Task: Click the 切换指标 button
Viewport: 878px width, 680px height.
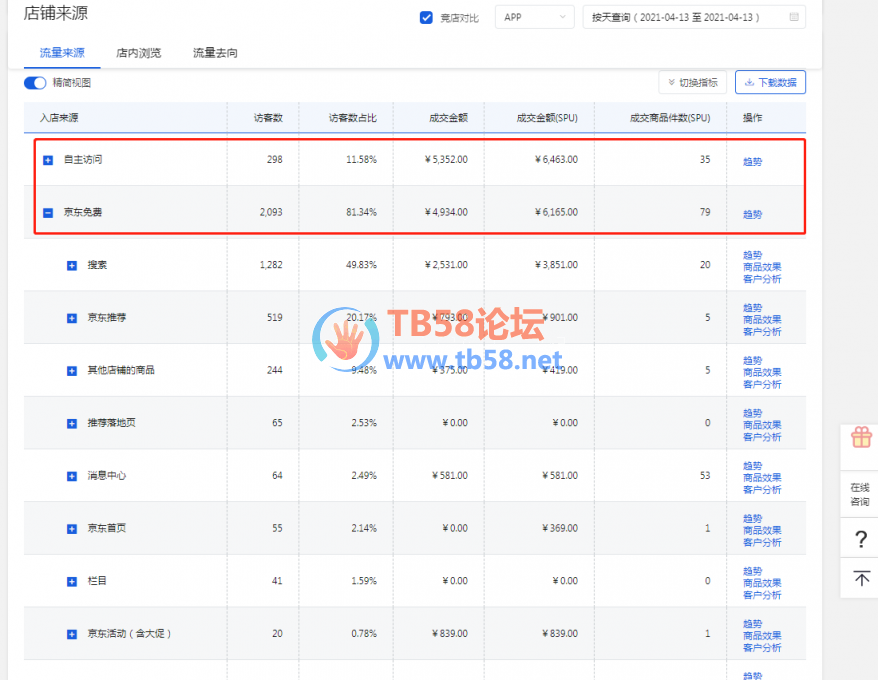Action: tap(693, 82)
